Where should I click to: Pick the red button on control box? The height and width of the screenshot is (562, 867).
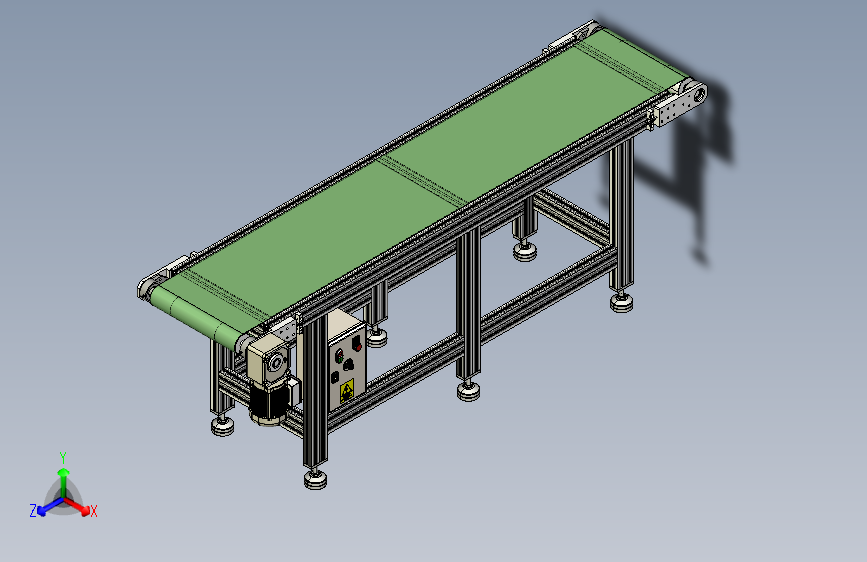coord(357,346)
